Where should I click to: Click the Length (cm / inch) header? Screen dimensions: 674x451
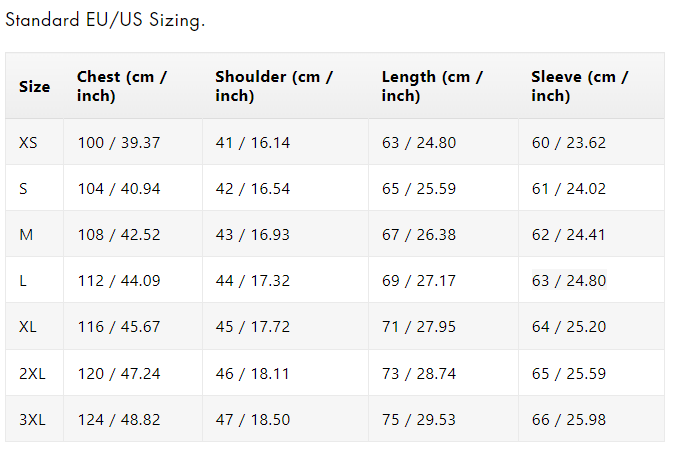click(430, 87)
